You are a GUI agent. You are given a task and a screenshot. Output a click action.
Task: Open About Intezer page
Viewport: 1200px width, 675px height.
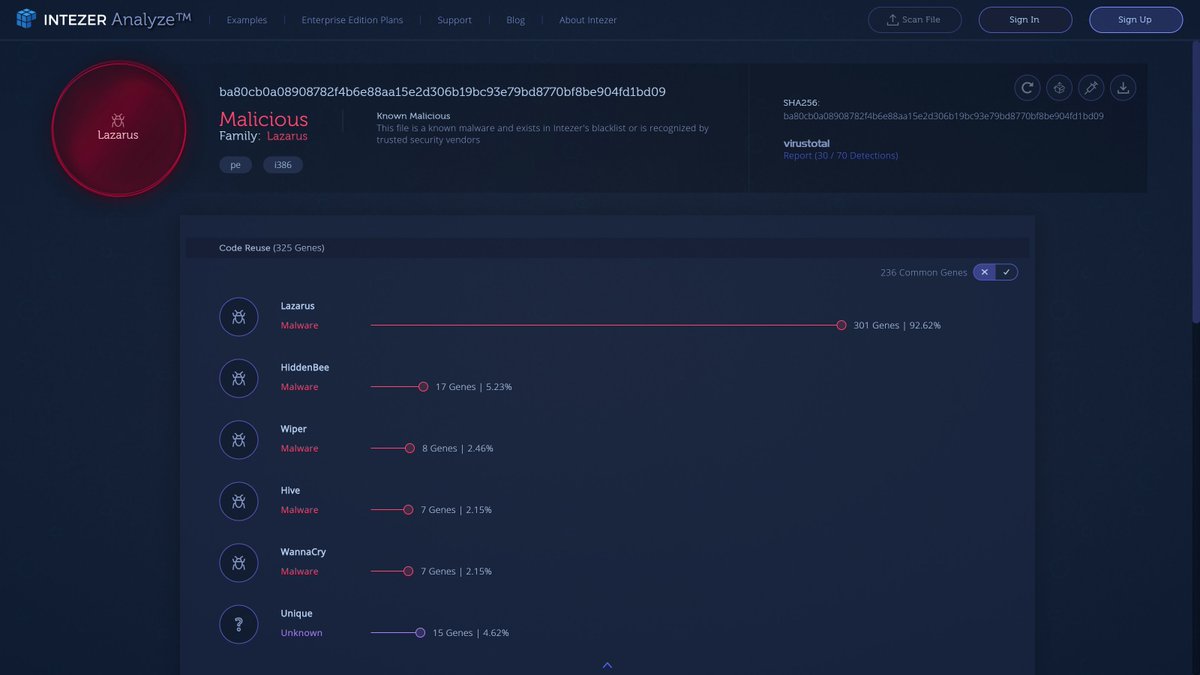(588, 20)
